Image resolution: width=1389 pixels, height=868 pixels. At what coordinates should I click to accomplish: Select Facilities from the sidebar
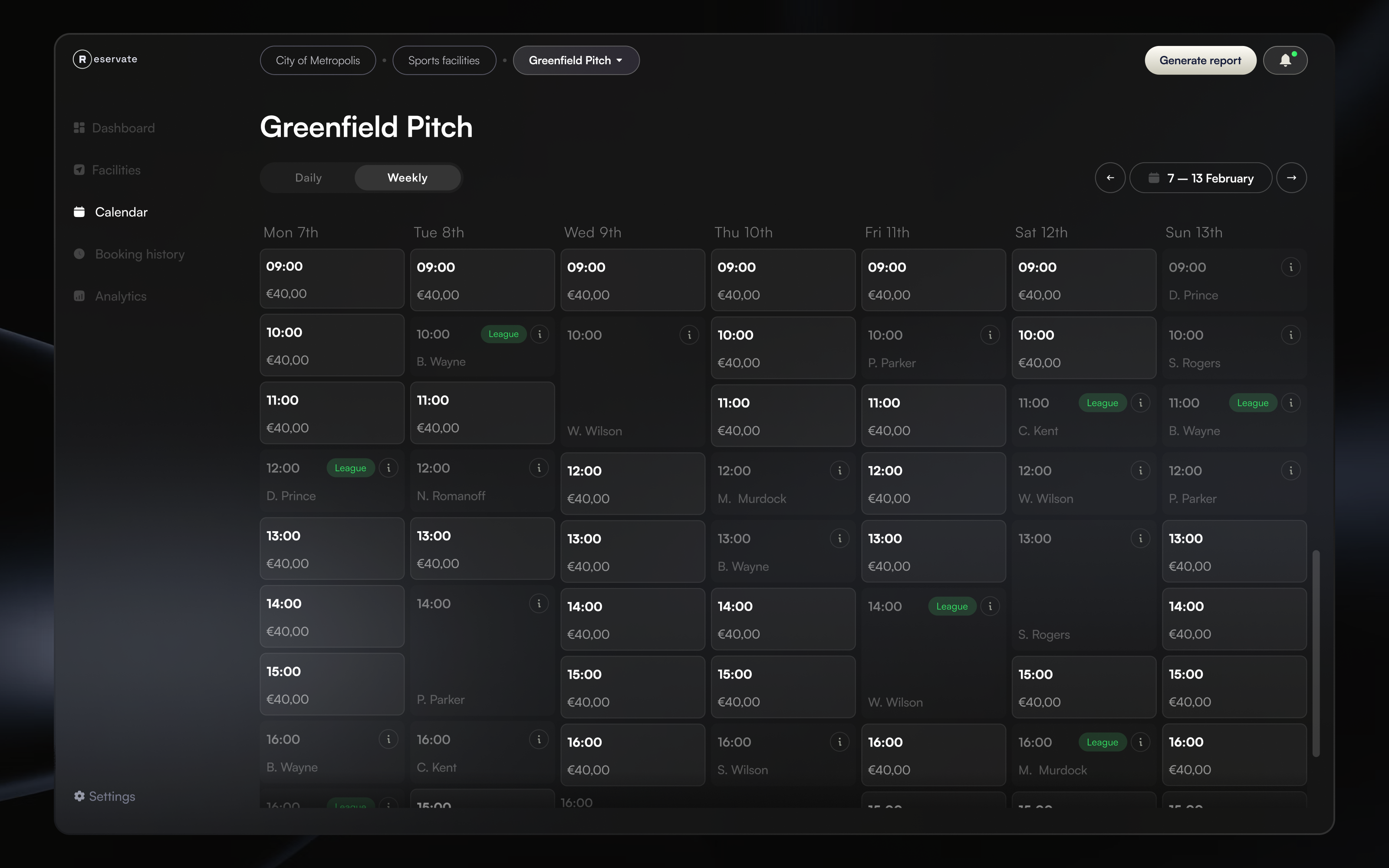116,169
